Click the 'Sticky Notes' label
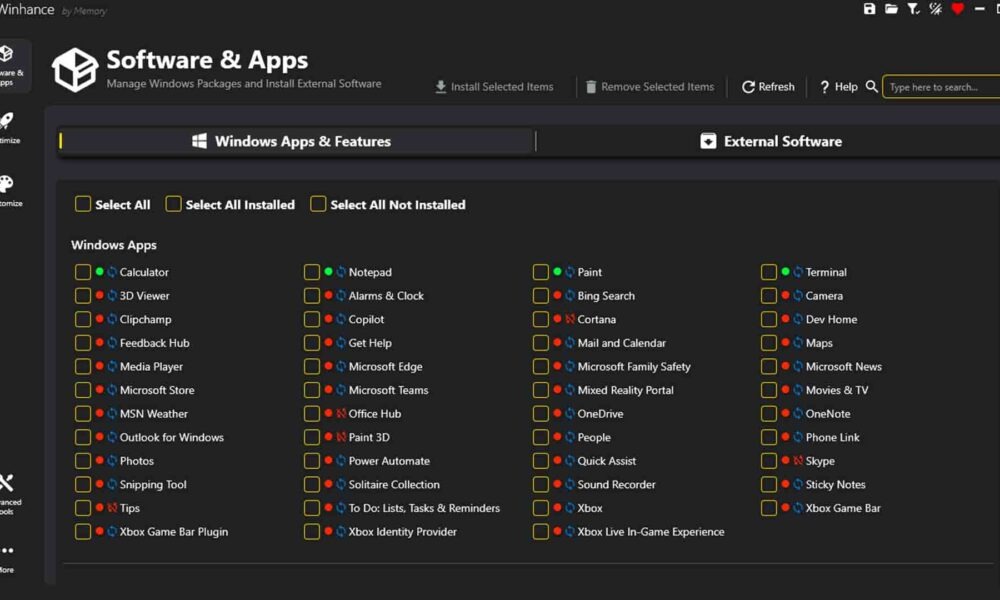 [x=835, y=485]
